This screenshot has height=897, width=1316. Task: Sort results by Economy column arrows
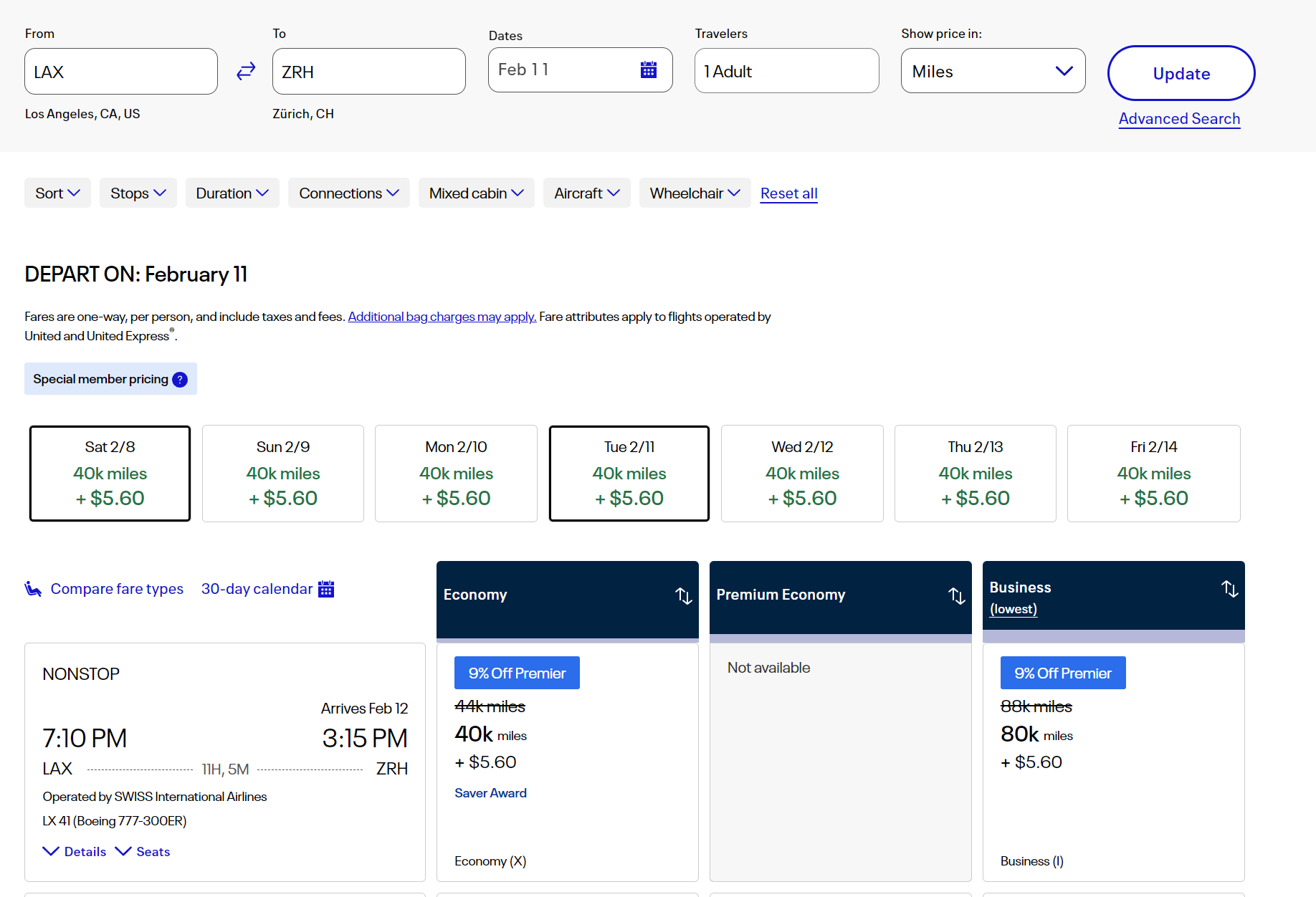point(683,595)
